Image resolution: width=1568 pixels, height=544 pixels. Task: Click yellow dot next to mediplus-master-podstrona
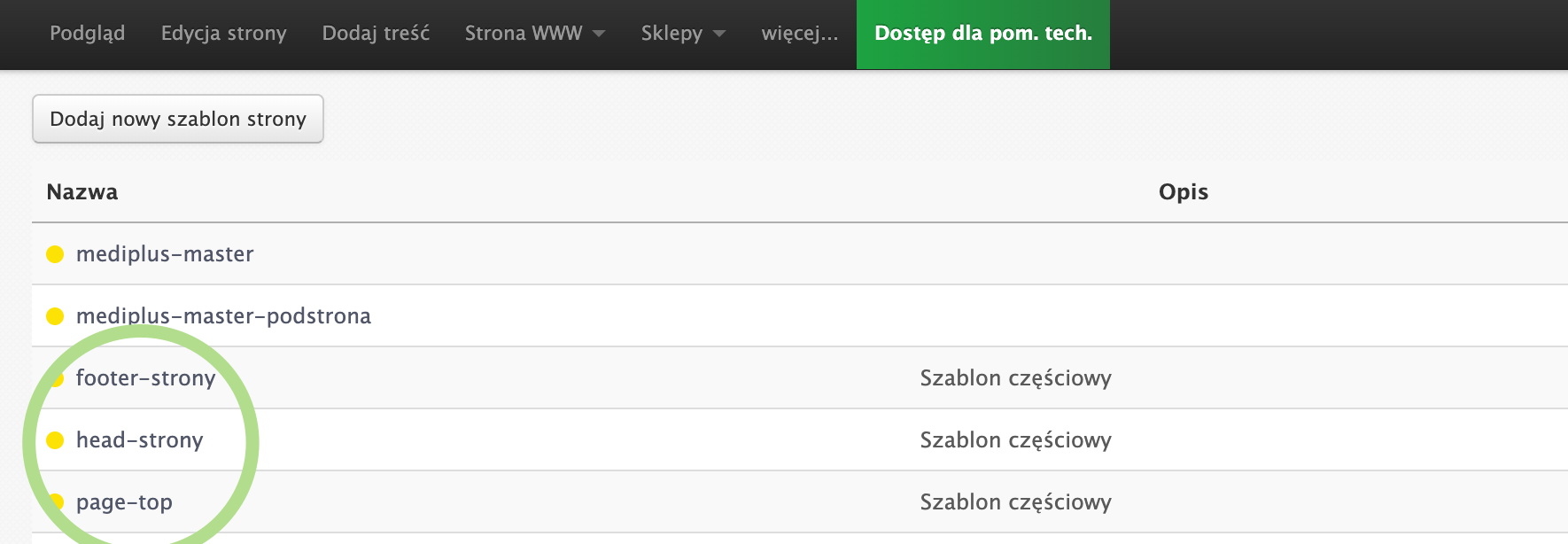[55, 316]
